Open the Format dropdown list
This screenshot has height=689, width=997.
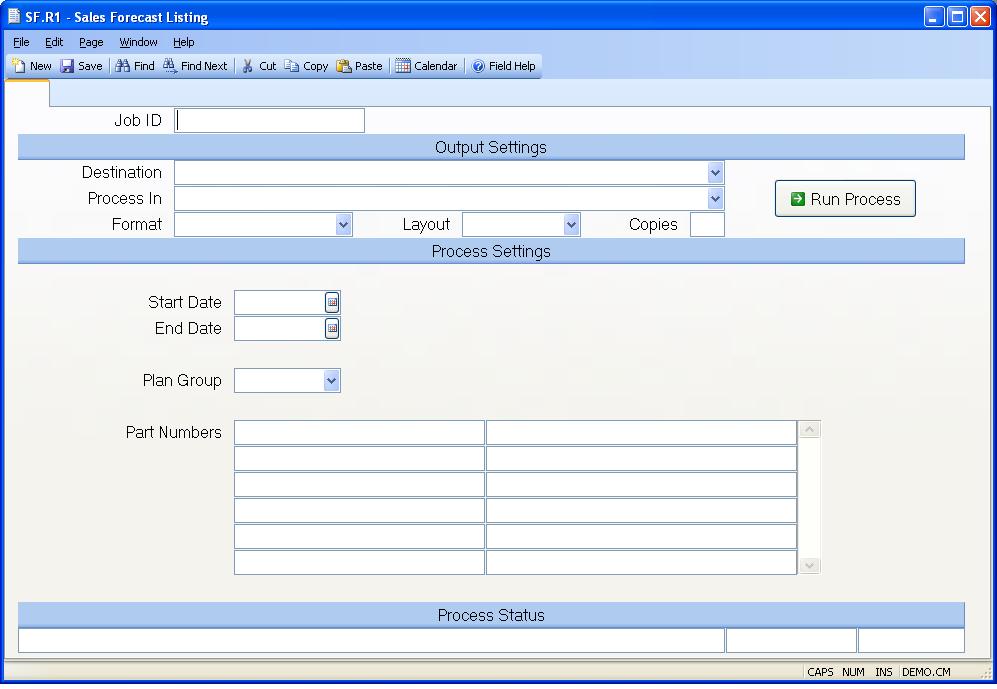[343, 225]
